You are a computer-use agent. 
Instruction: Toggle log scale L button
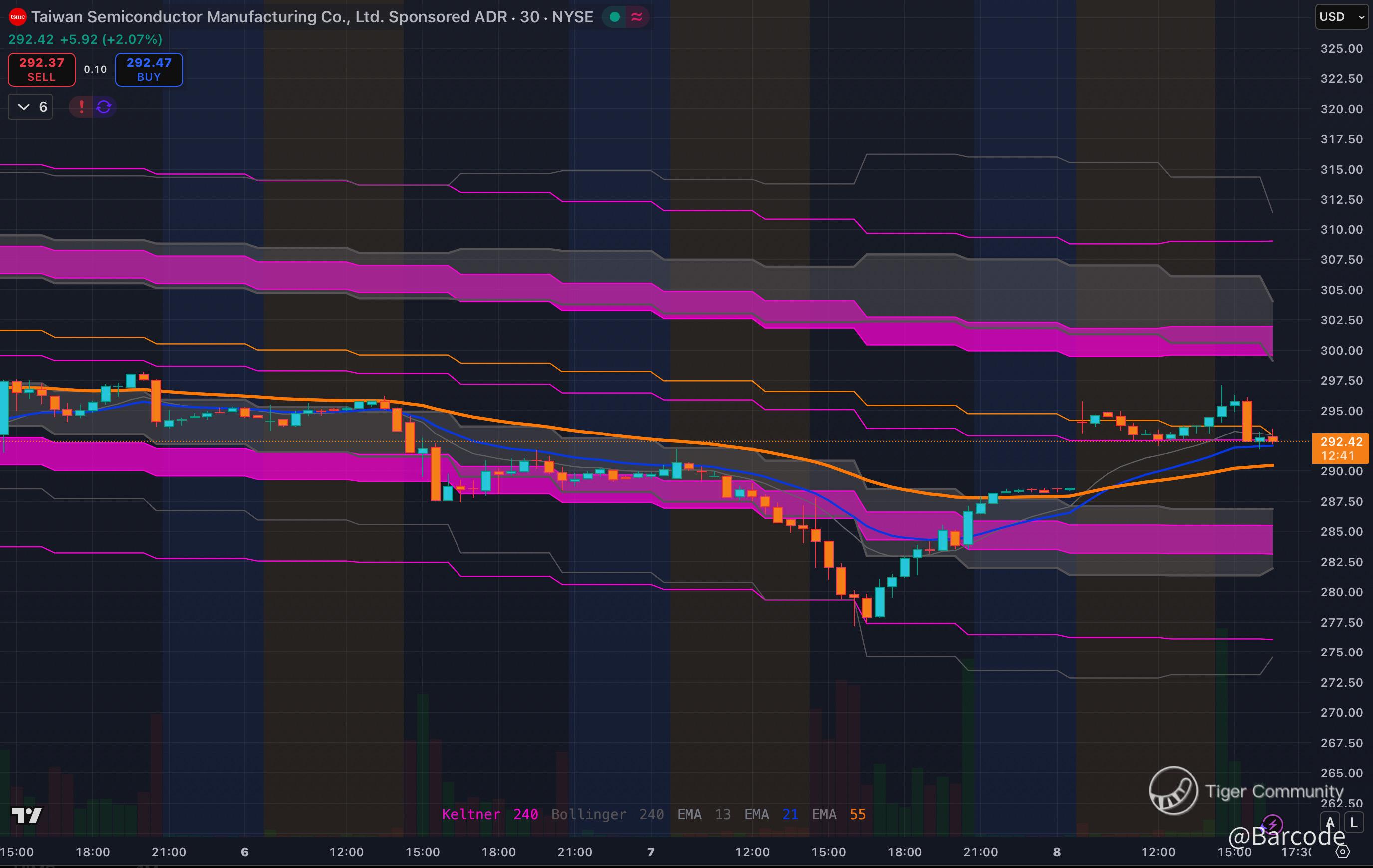[1354, 823]
